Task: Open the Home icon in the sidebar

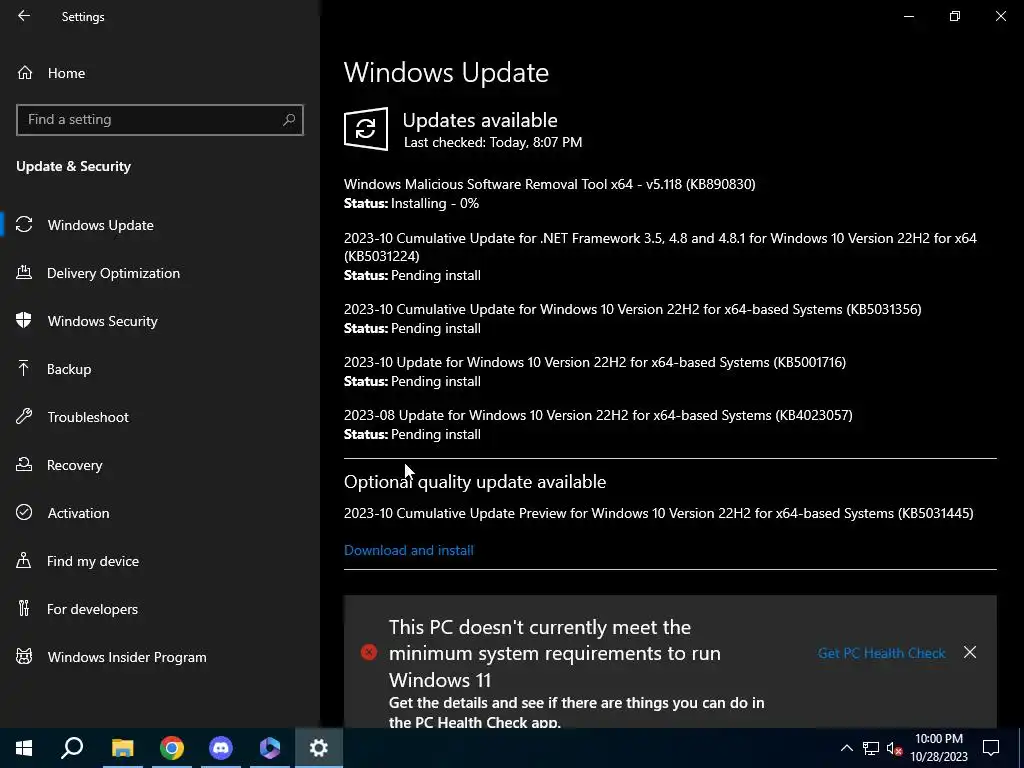Action: (25, 72)
